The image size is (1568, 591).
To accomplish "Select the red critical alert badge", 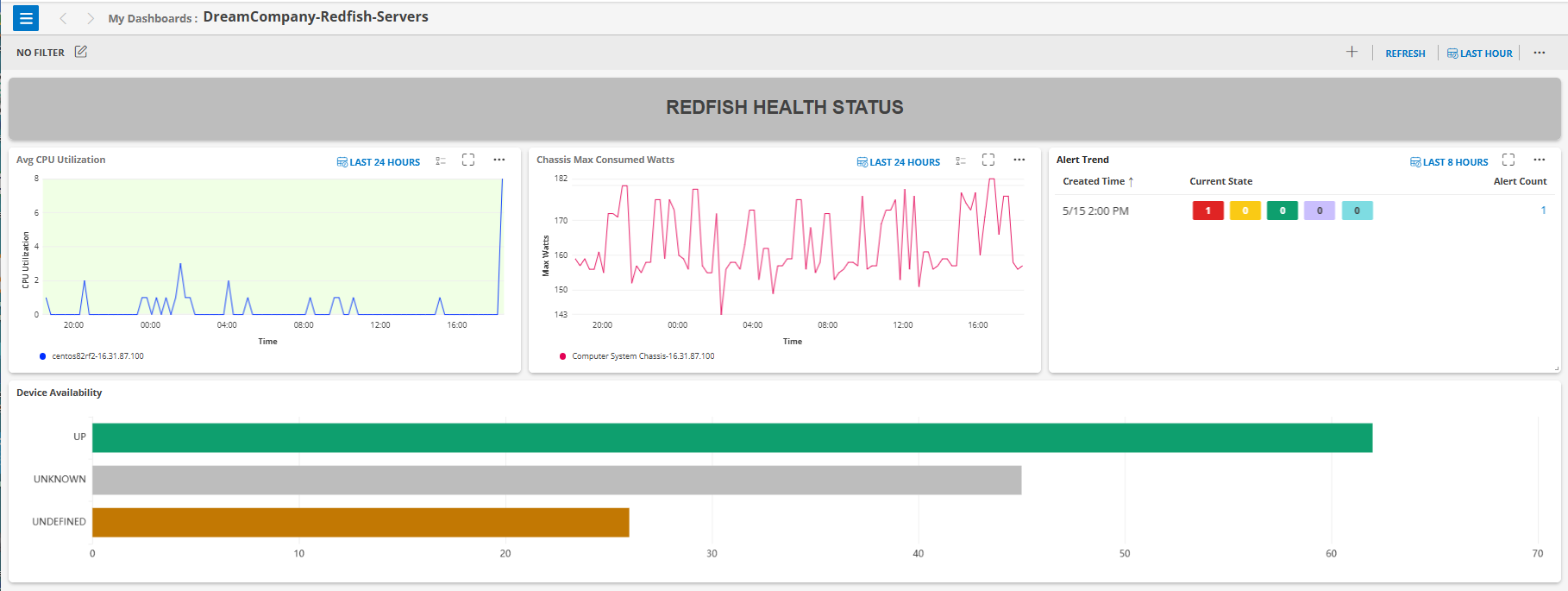I will point(1207,211).
